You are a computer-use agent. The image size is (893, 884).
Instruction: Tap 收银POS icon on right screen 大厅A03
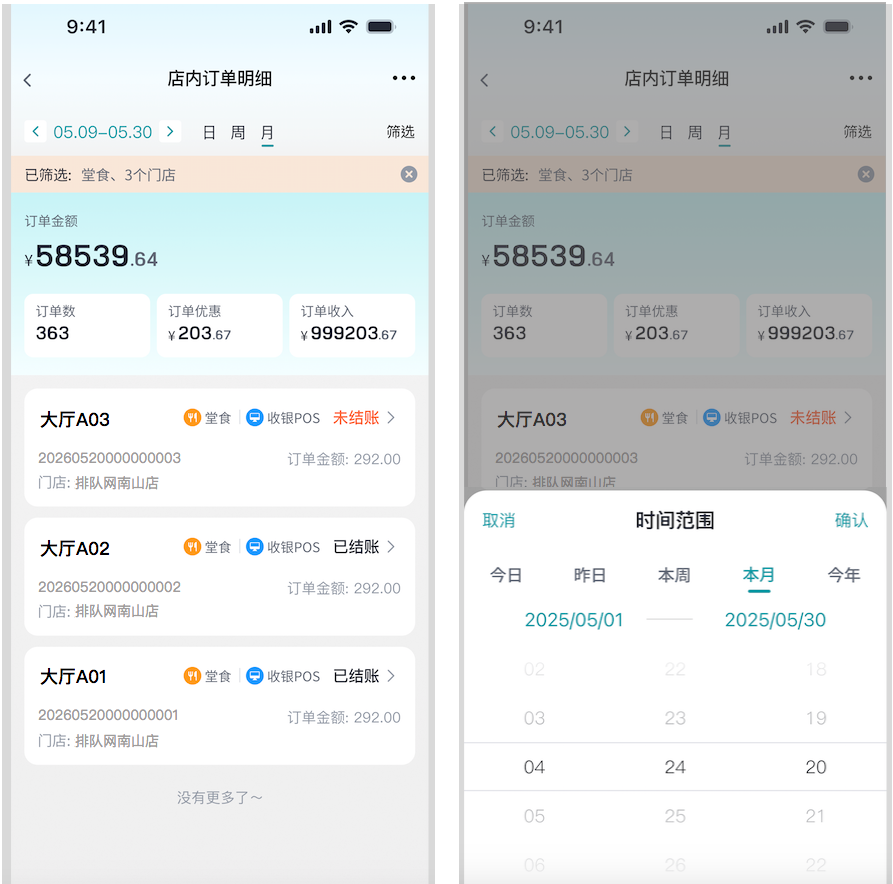pos(711,418)
